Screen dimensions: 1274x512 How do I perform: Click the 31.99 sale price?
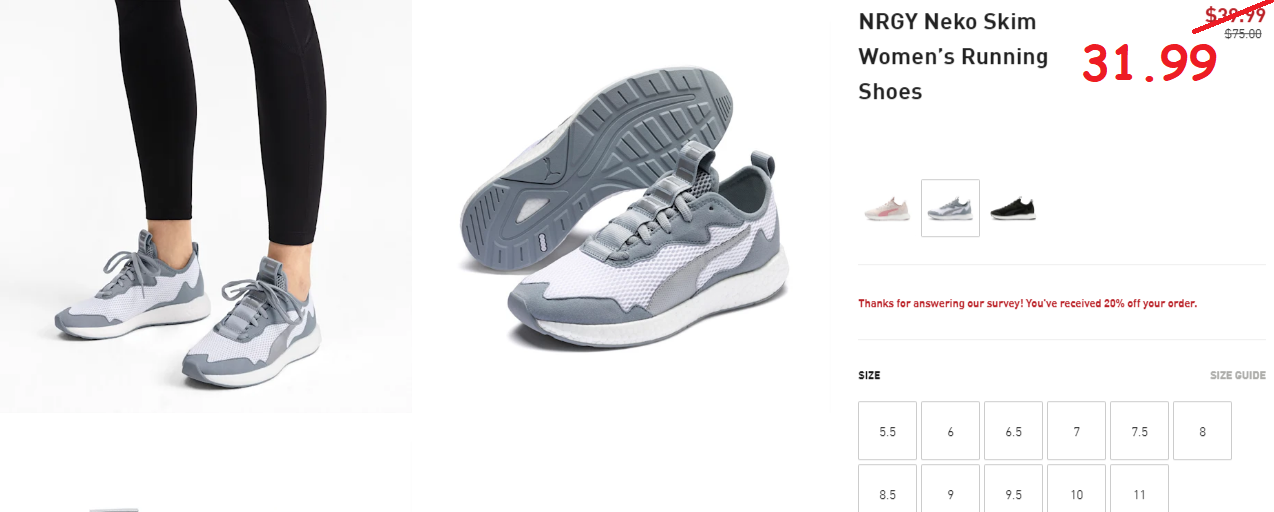1150,64
